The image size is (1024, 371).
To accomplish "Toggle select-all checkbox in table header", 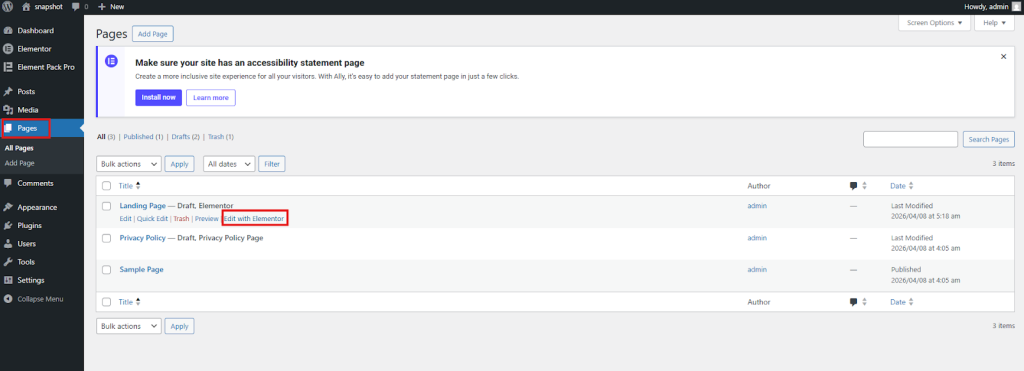I will pos(106,186).
